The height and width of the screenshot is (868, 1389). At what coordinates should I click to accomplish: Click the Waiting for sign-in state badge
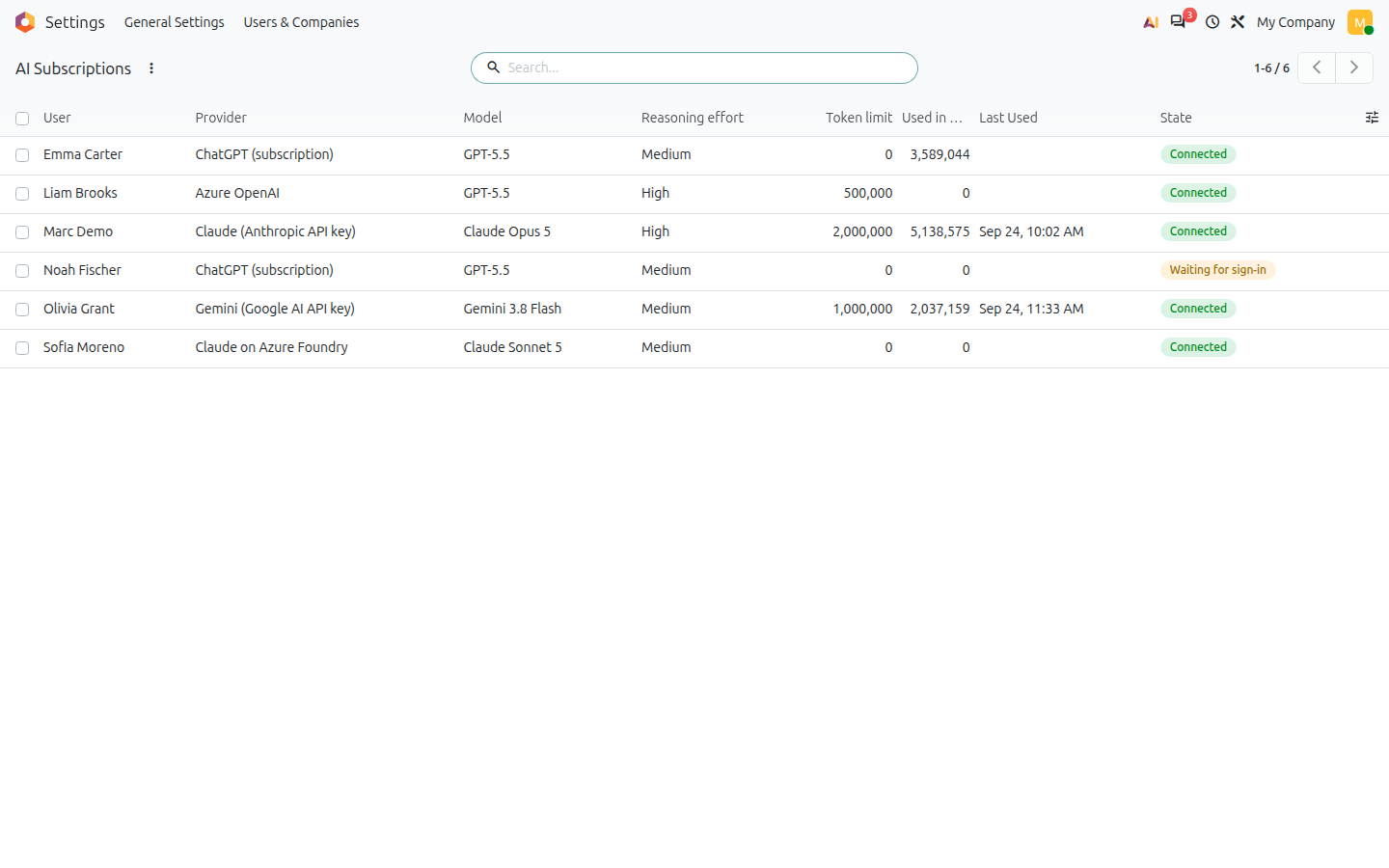pyautogui.click(x=1217, y=270)
